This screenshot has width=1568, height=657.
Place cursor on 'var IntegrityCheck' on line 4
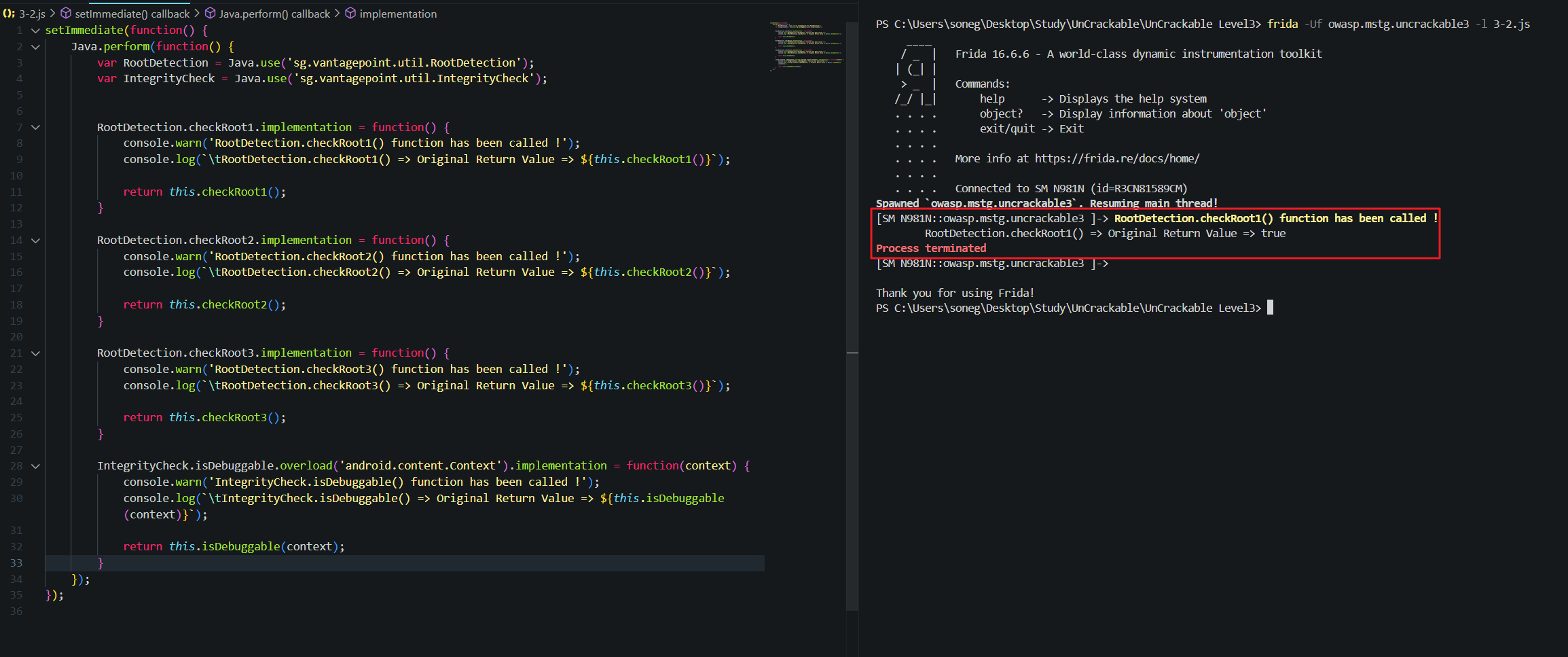[x=156, y=79]
